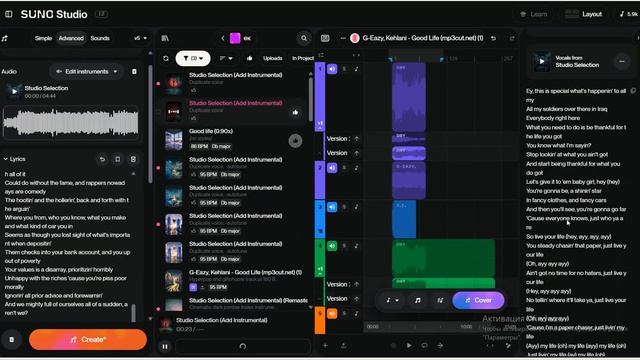Redo in the timeline header
This screenshot has width=640, height=360.
(x=512, y=38)
